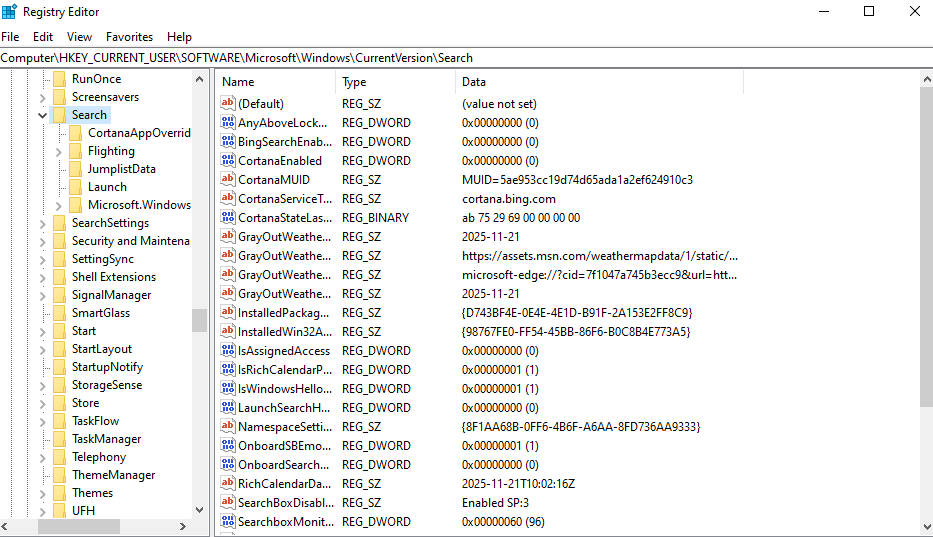Expand the StartLayout key

(x=42, y=349)
